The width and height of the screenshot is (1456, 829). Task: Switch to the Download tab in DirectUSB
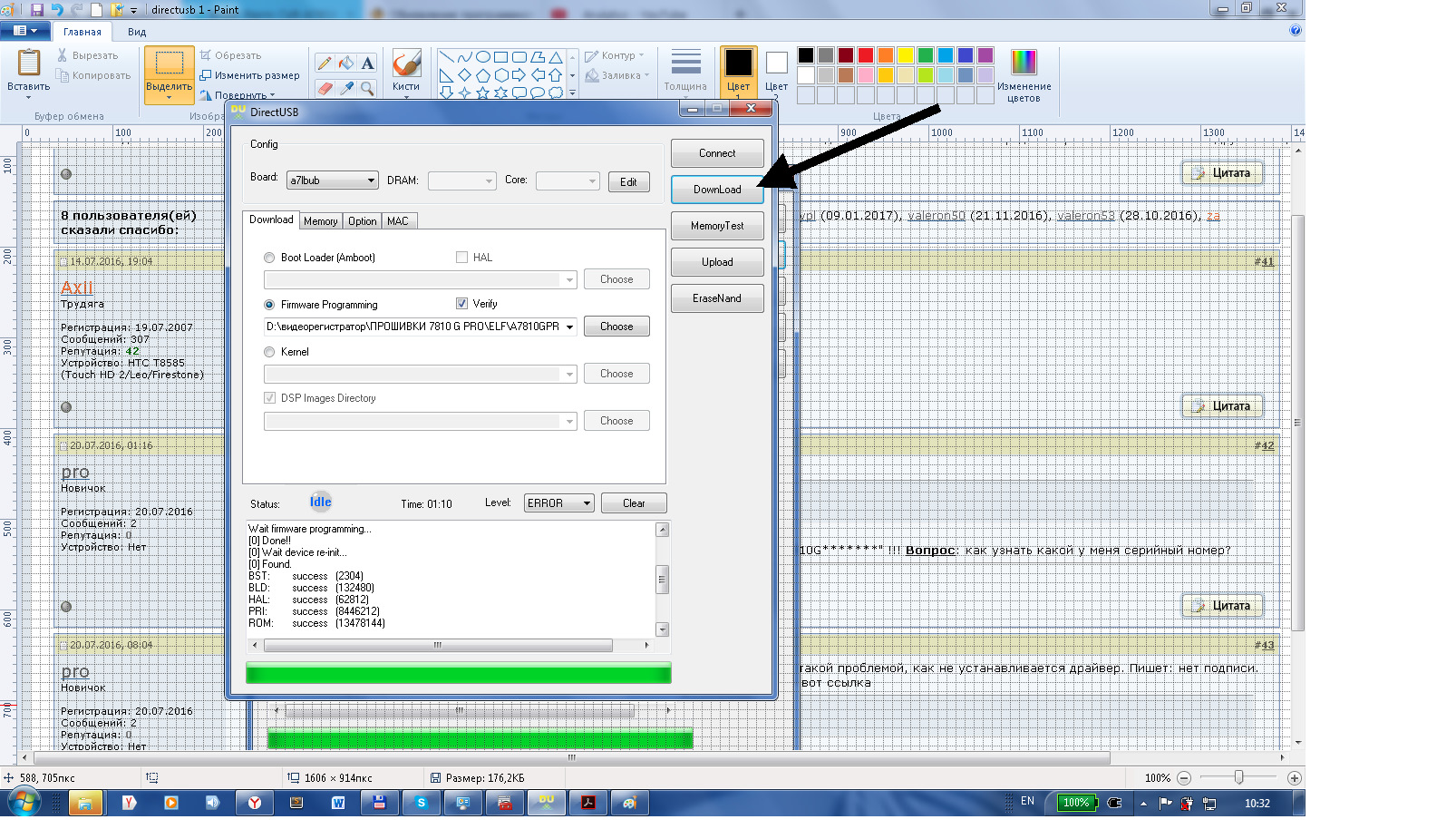[x=271, y=220]
